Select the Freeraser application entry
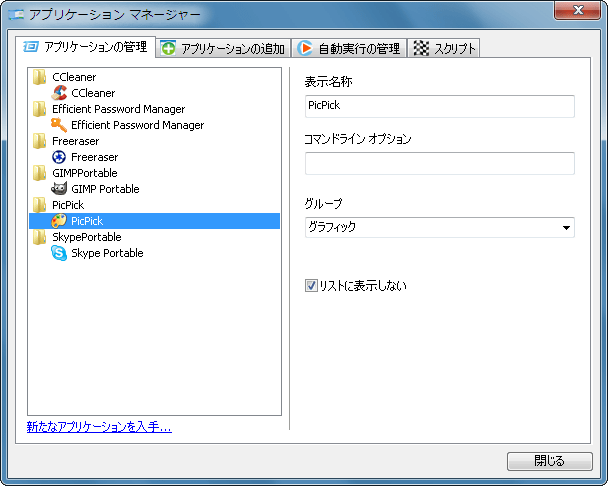Image resolution: width=608 pixels, height=486 pixels. tap(95, 157)
